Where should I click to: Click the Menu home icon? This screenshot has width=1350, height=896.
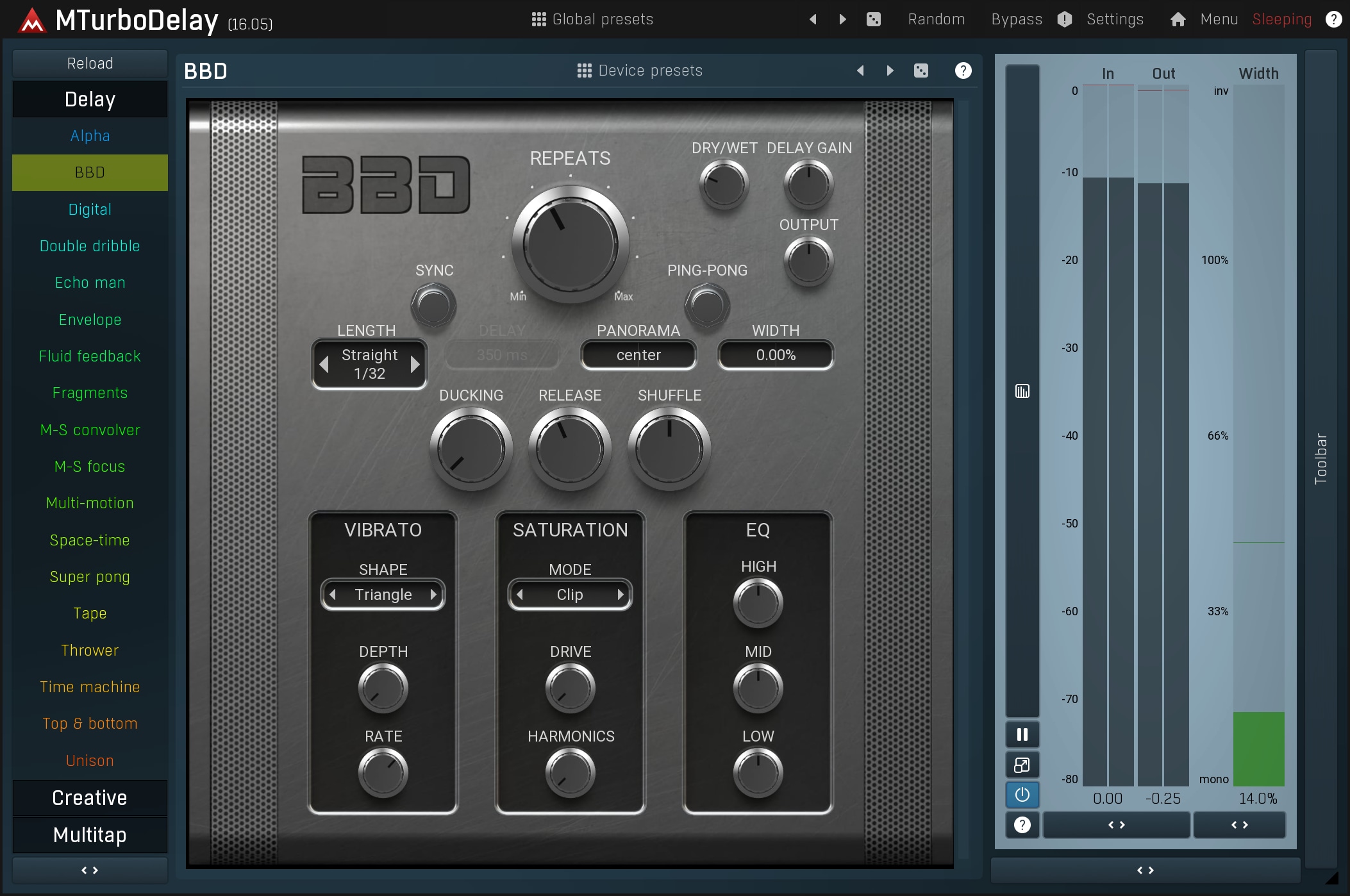point(1178,19)
